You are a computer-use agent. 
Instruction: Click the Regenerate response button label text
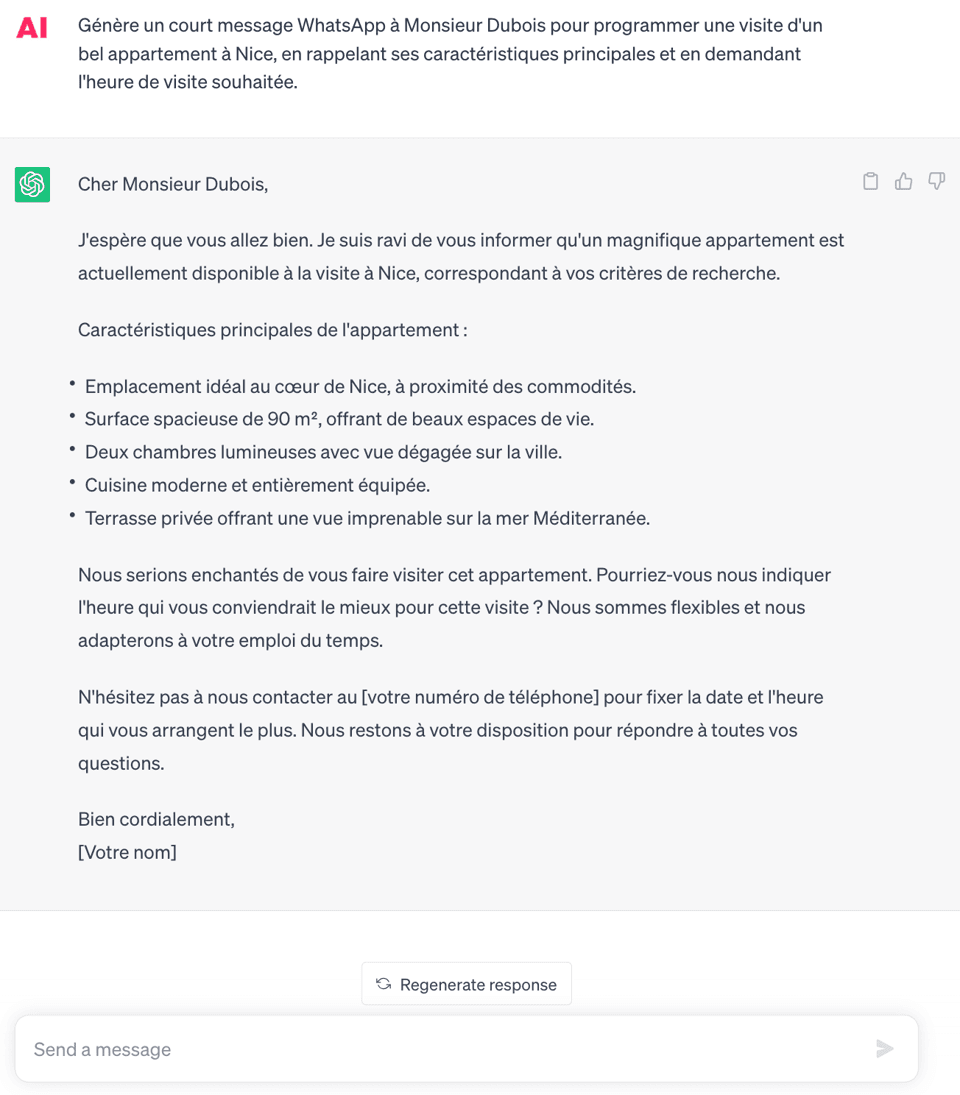click(477, 984)
